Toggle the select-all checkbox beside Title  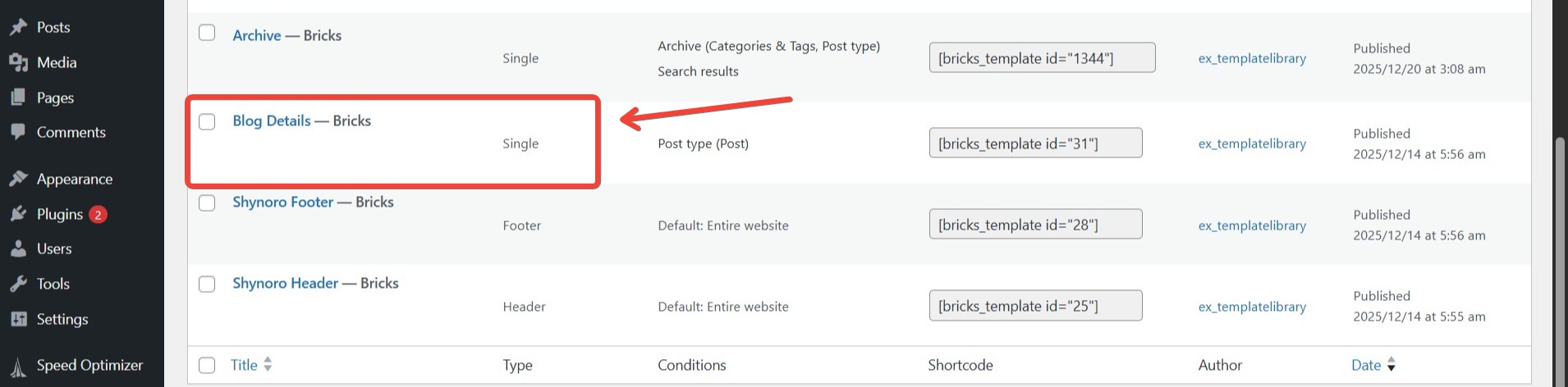click(207, 365)
